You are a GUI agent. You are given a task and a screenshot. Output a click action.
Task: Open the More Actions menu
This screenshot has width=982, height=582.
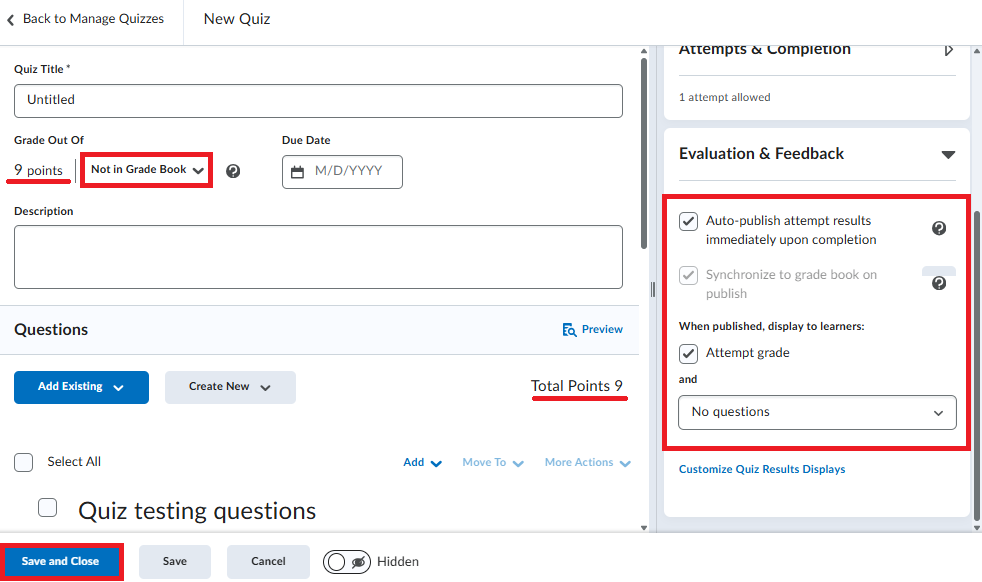587,462
